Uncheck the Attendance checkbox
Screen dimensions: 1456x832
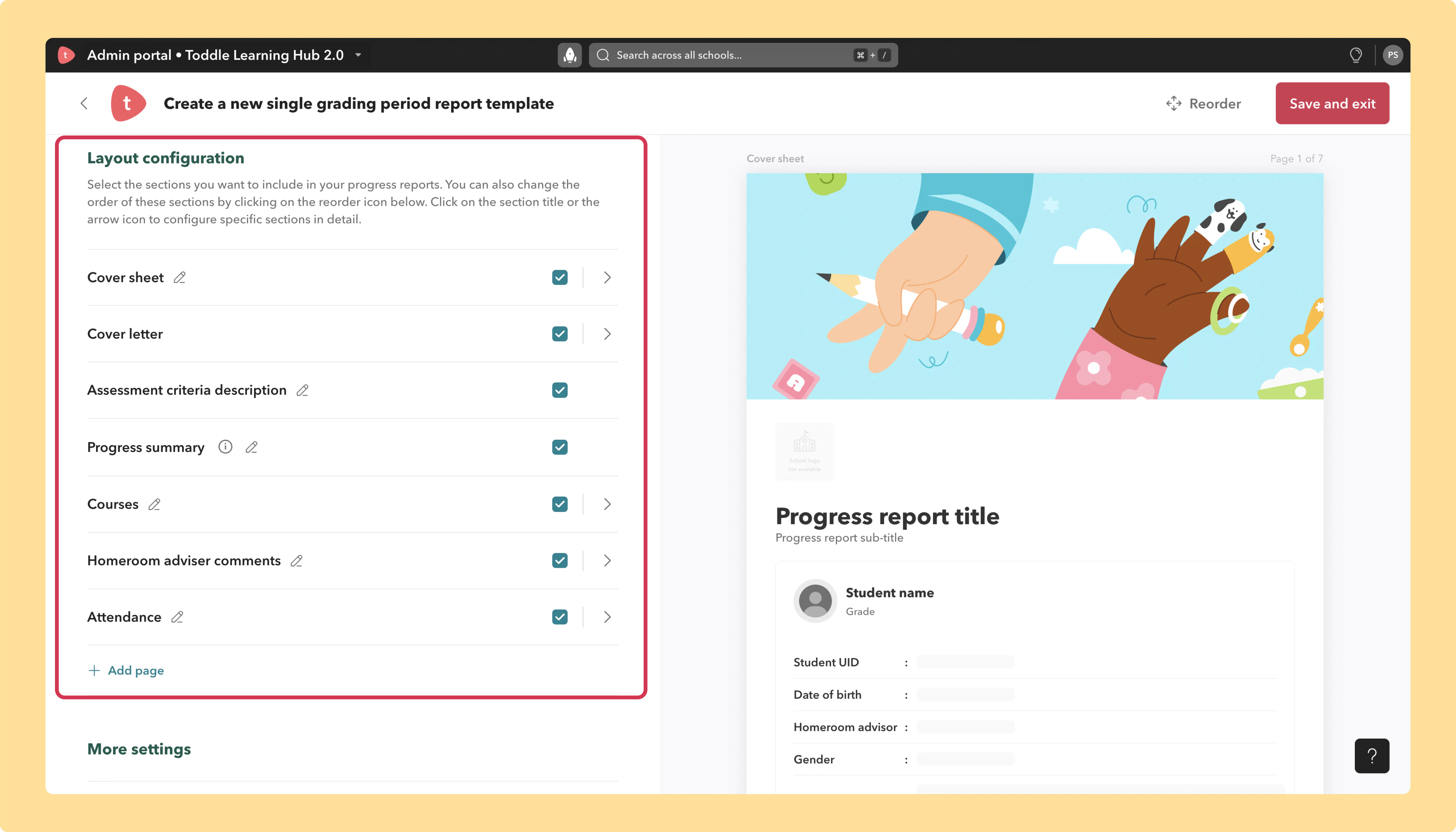560,617
